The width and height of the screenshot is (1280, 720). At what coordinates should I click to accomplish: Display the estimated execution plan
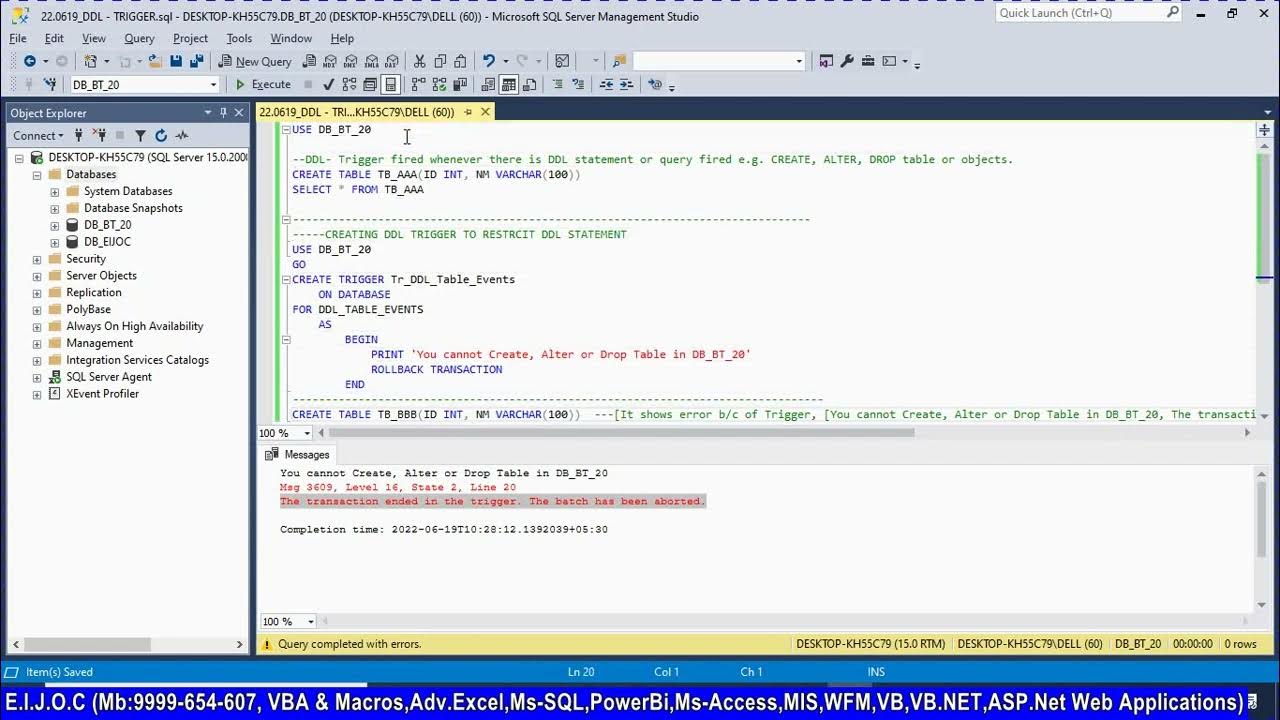pos(349,85)
